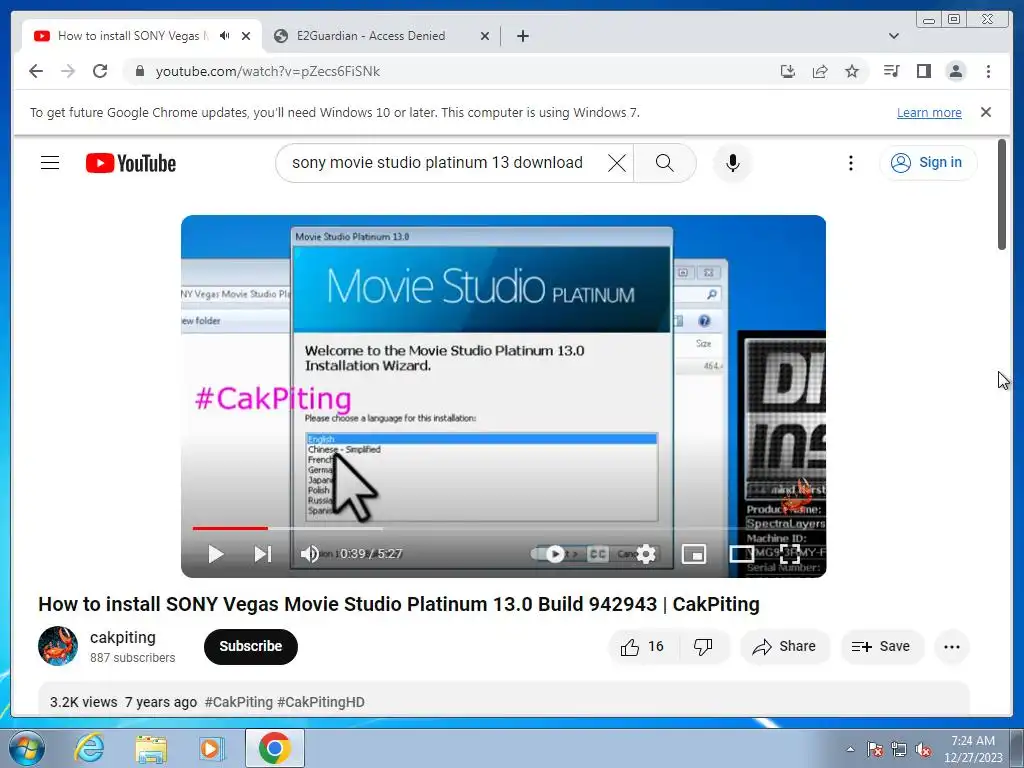
Task: Launch Internet Explorer from taskbar
Action: point(89,748)
